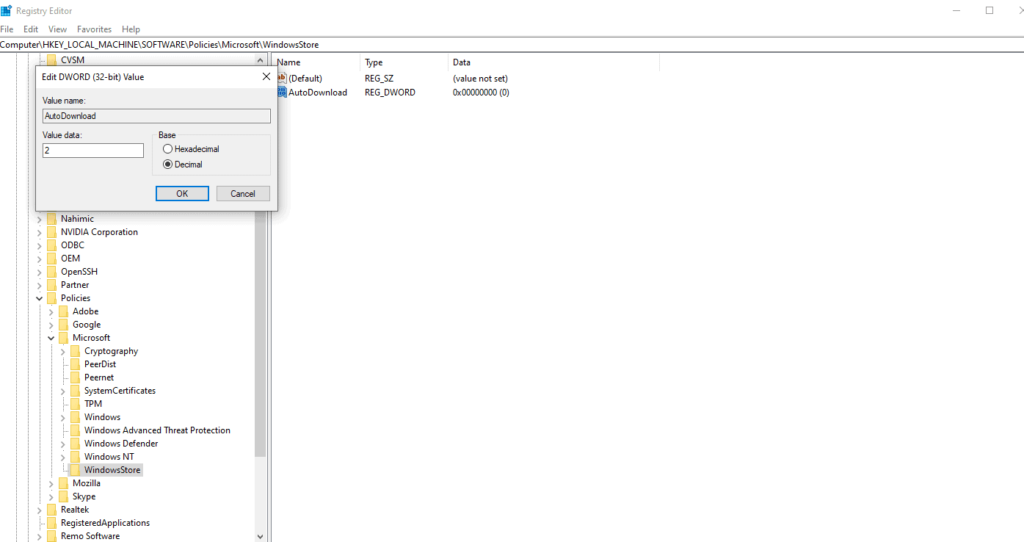This screenshot has height=542, width=1024.
Task: Click the REG_DWORD type cell
Action: click(x=389, y=92)
